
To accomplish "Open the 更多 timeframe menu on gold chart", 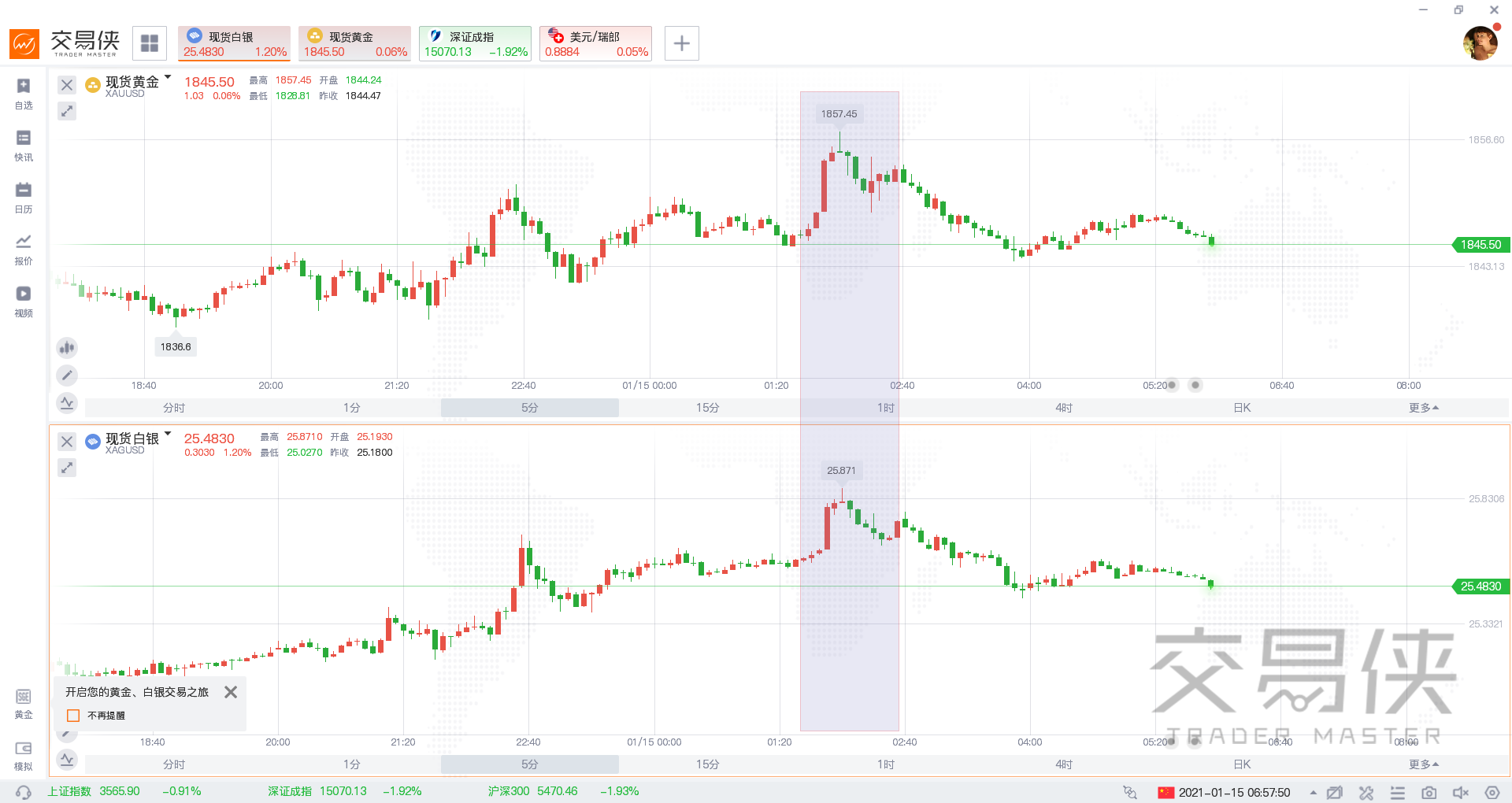I will [1423, 408].
